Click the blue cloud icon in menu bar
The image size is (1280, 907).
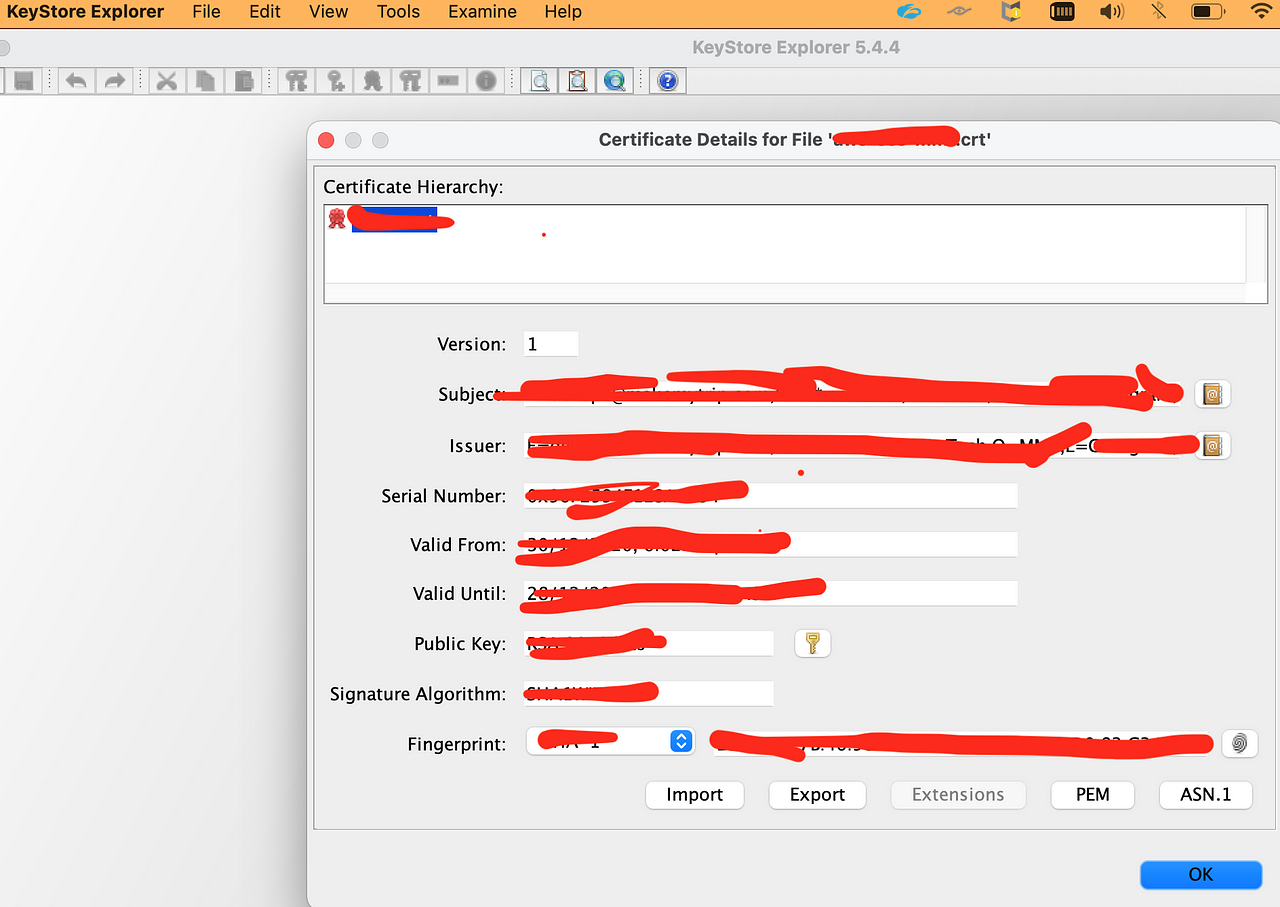(909, 12)
